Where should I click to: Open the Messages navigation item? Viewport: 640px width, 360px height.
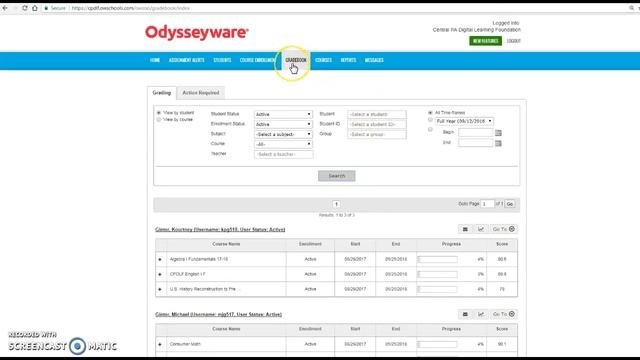click(x=374, y=60)
